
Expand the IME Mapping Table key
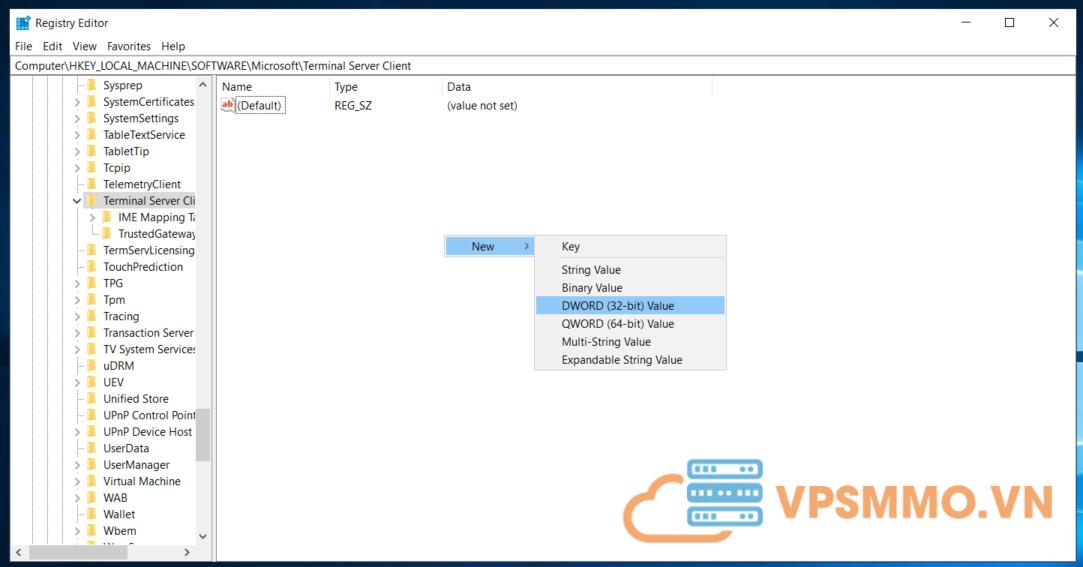coord(92,217)
